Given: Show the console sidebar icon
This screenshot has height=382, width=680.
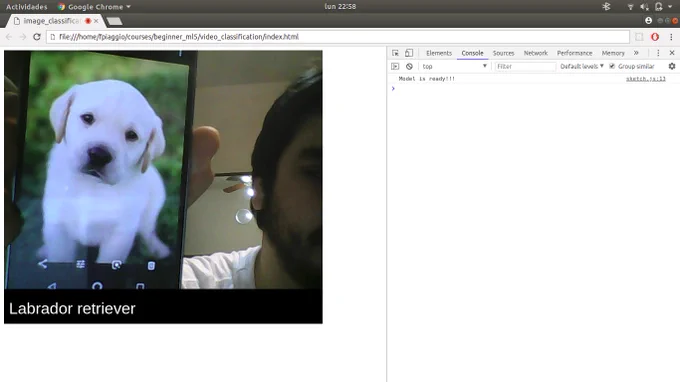Looking at the screenshot, I should 395,66.
